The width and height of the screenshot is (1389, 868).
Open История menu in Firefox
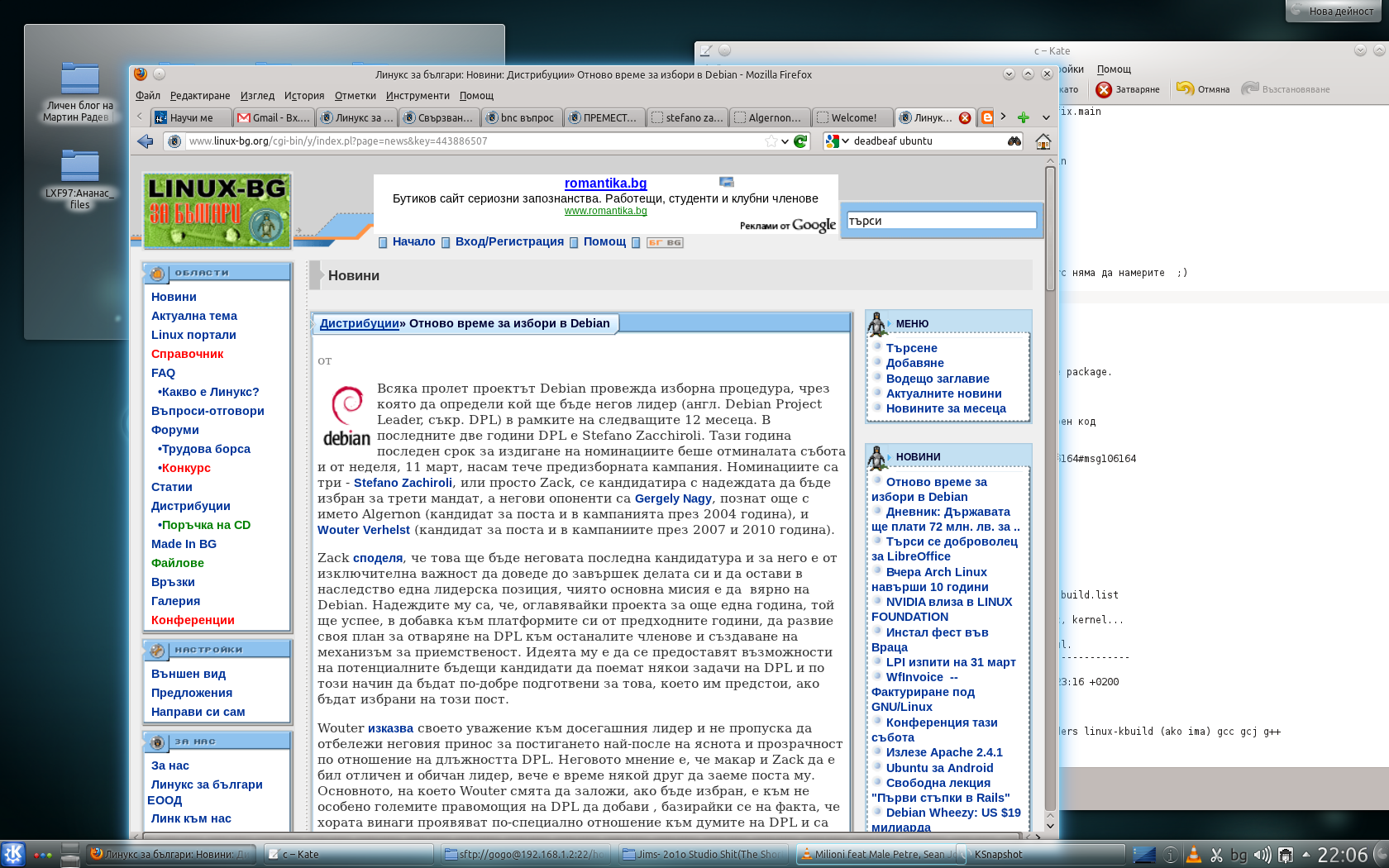click(x=304, y=96)
